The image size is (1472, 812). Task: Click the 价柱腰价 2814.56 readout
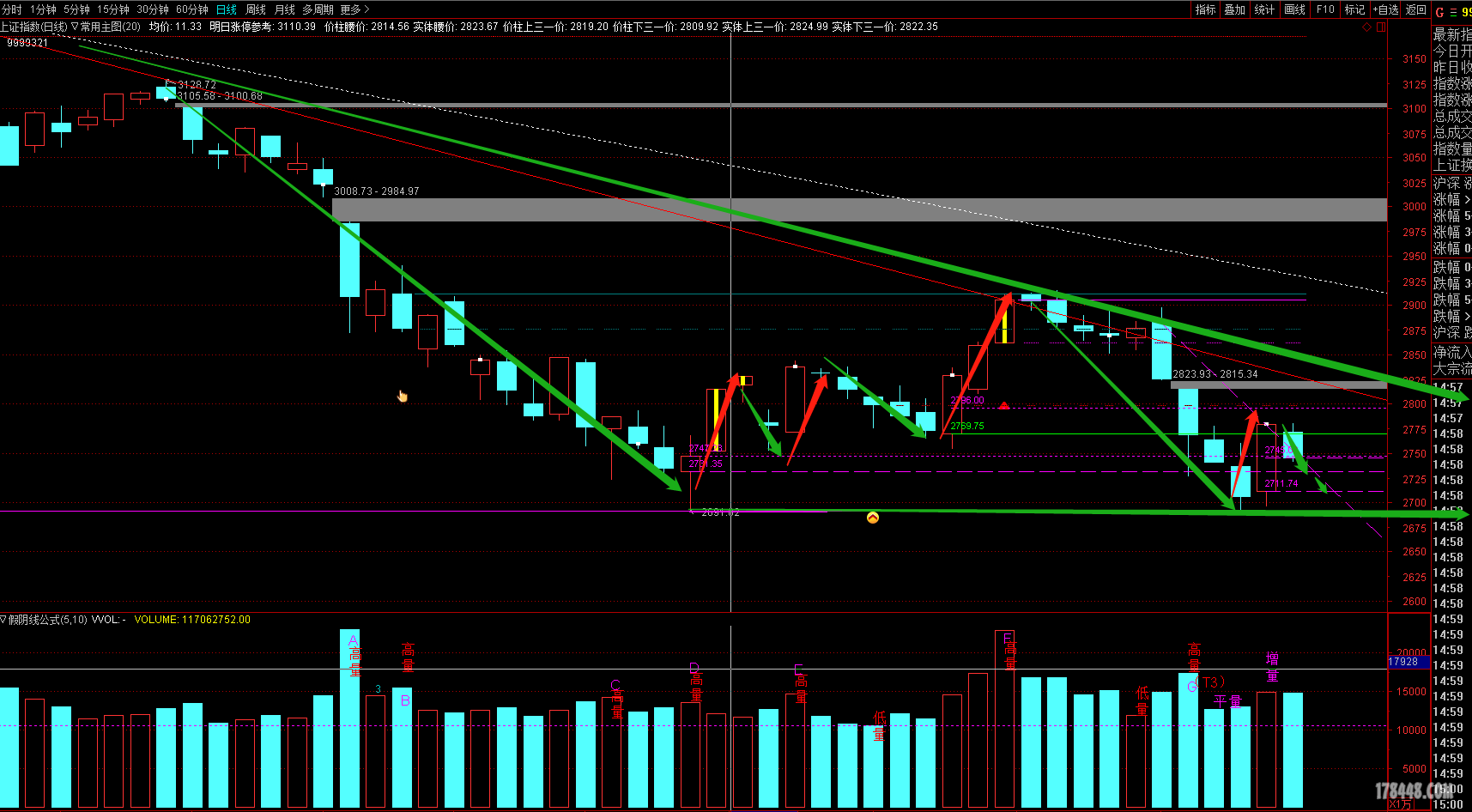(366, 27)
